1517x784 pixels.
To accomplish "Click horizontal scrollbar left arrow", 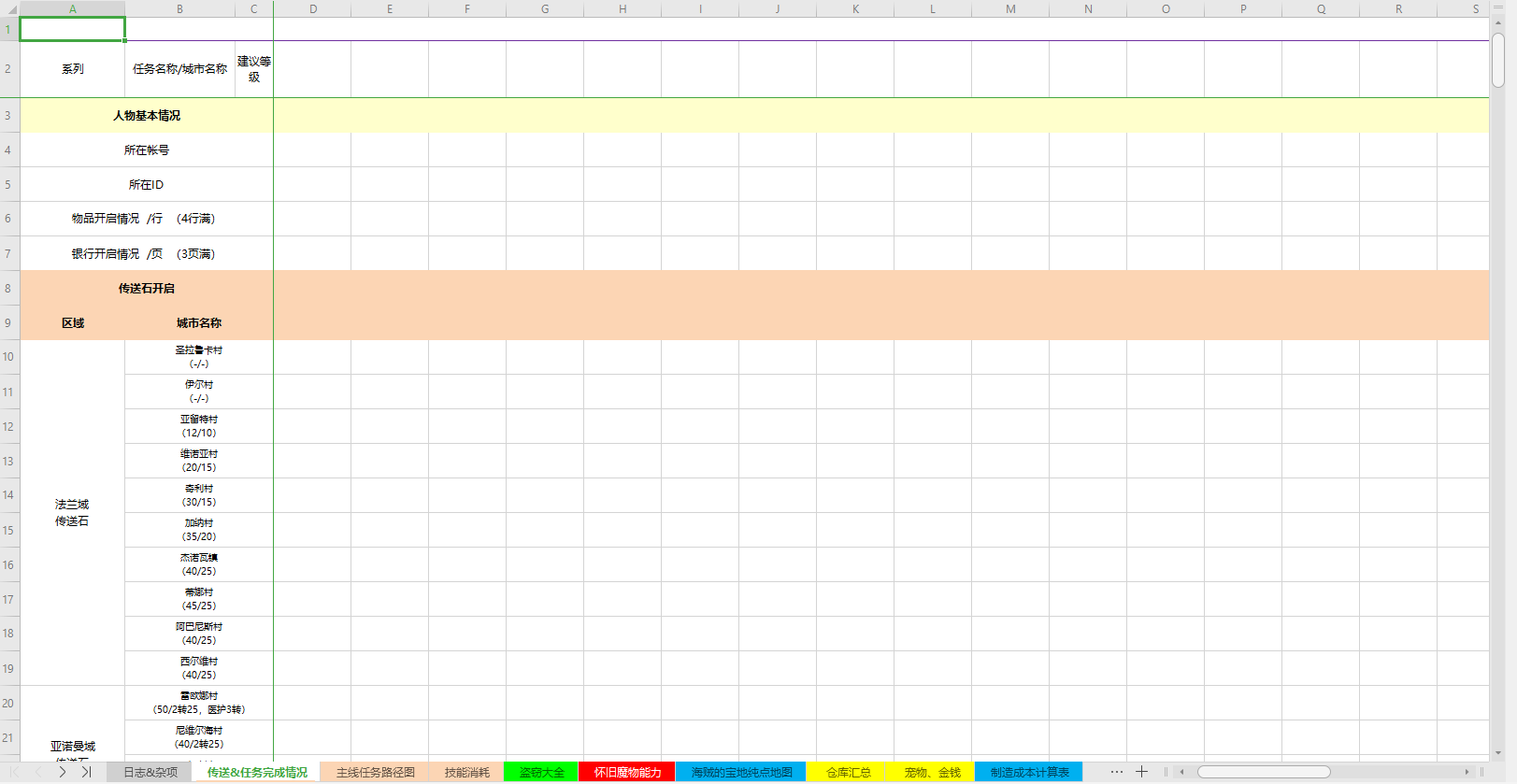I will tap(1182, 772).
